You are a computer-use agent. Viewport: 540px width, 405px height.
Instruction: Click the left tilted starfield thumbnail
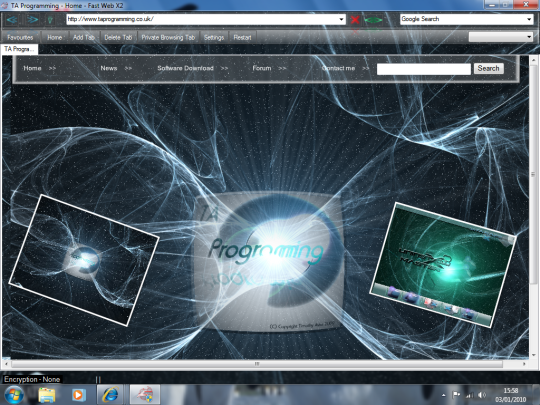(84, 260)
